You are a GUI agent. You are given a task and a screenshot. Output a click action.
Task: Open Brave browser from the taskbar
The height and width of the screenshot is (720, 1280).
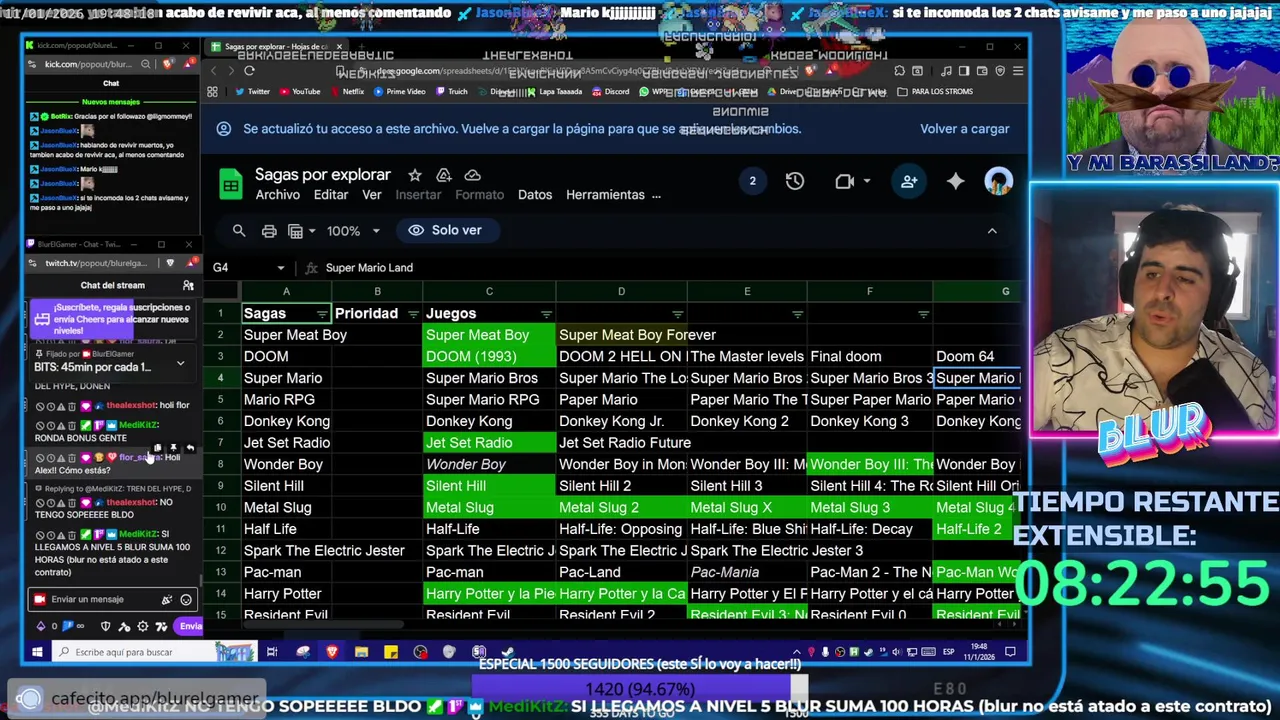tap(332, 652)
